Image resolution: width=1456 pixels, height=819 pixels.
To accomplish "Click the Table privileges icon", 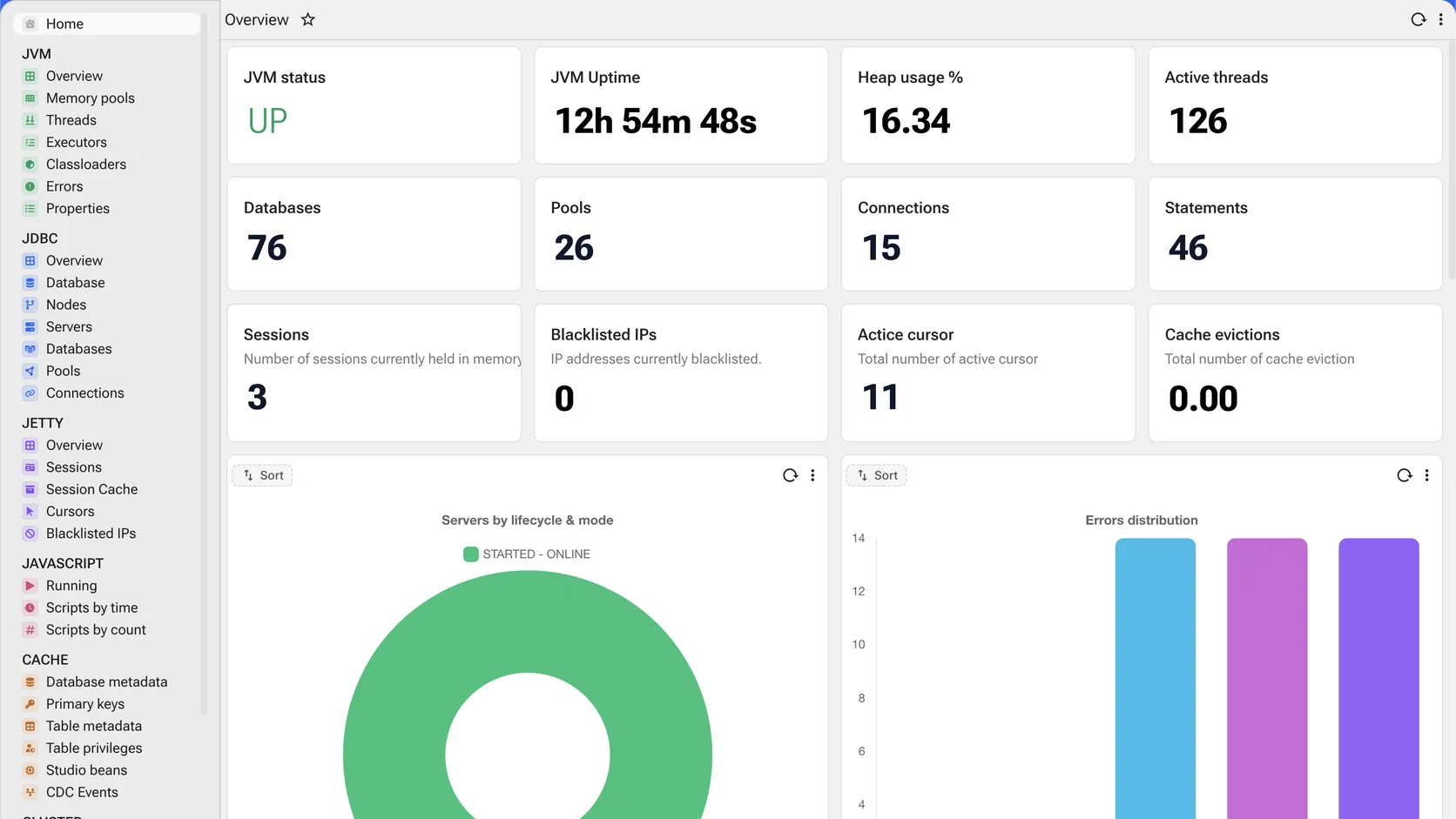I will 30,749.
